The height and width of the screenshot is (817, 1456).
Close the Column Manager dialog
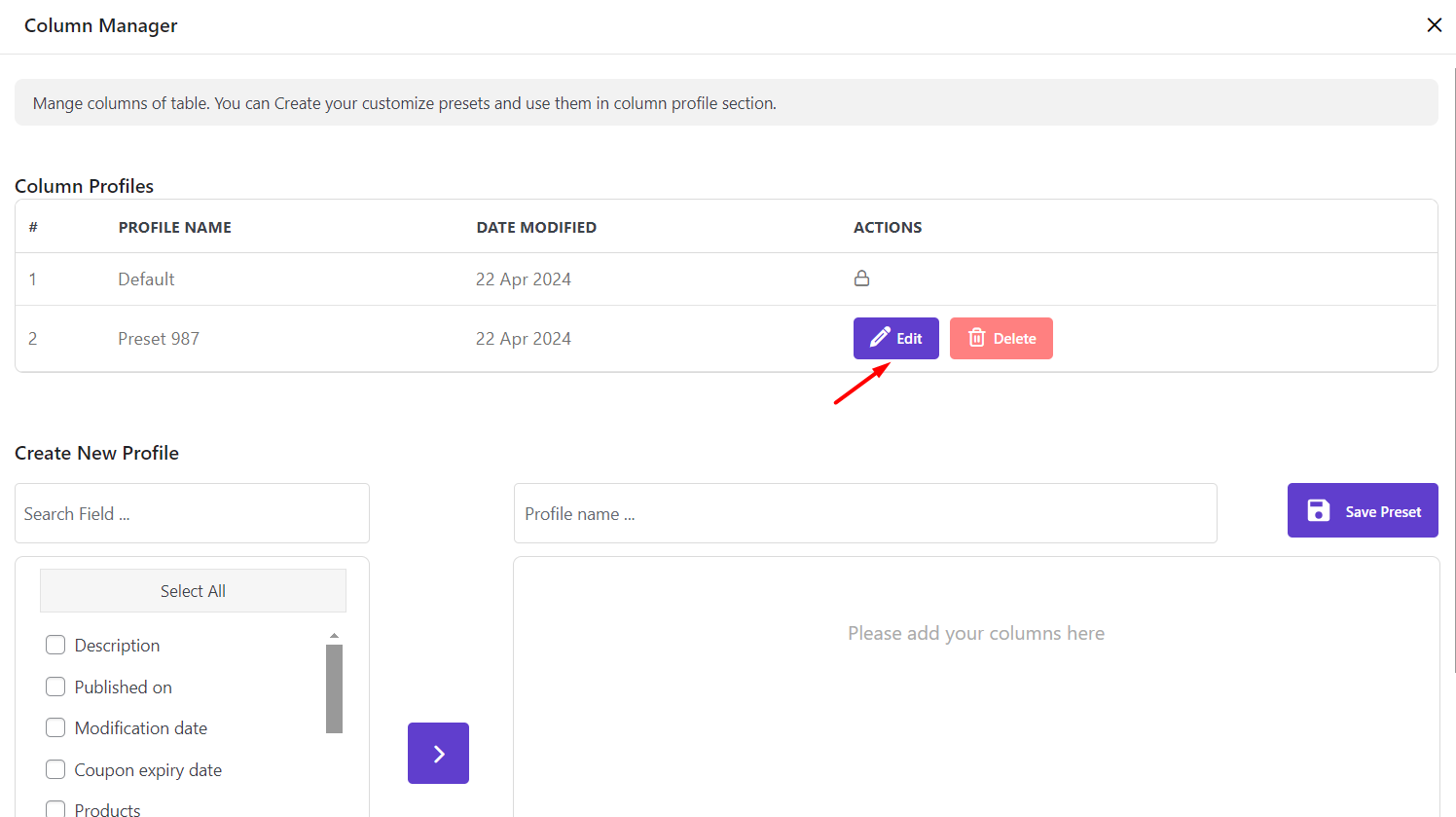click(1434, 25)
